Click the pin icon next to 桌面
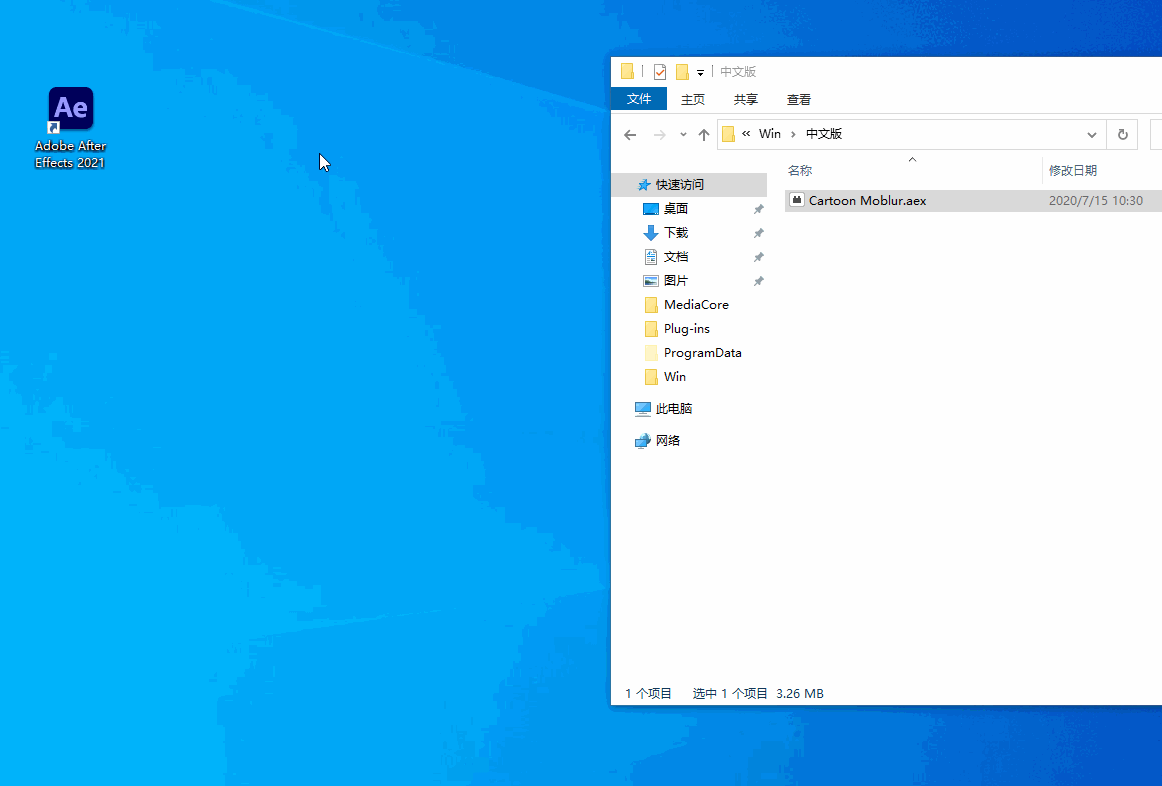The width and height of the screenshot is (1162, 786). click(758, 209)
